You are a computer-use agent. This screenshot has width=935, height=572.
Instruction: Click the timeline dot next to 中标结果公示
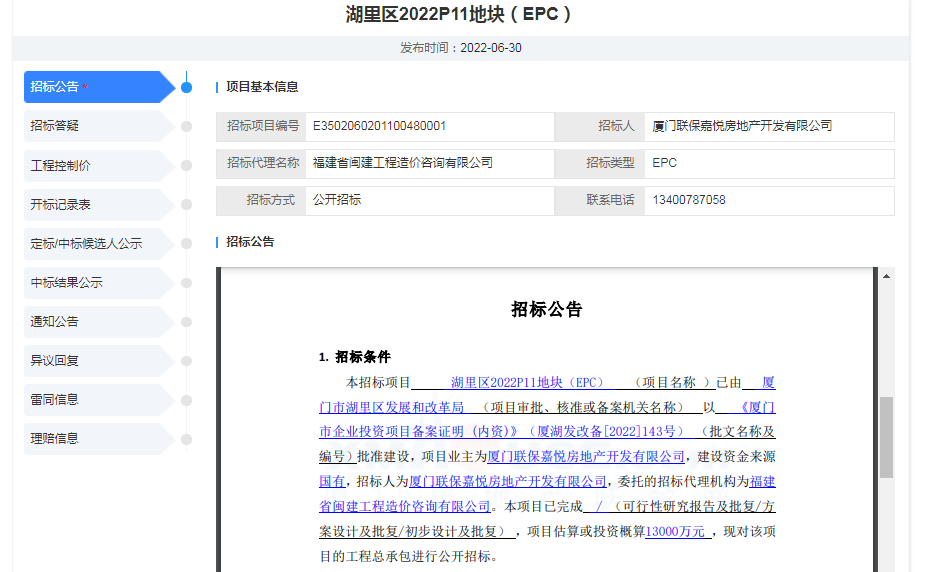point(186,282)
